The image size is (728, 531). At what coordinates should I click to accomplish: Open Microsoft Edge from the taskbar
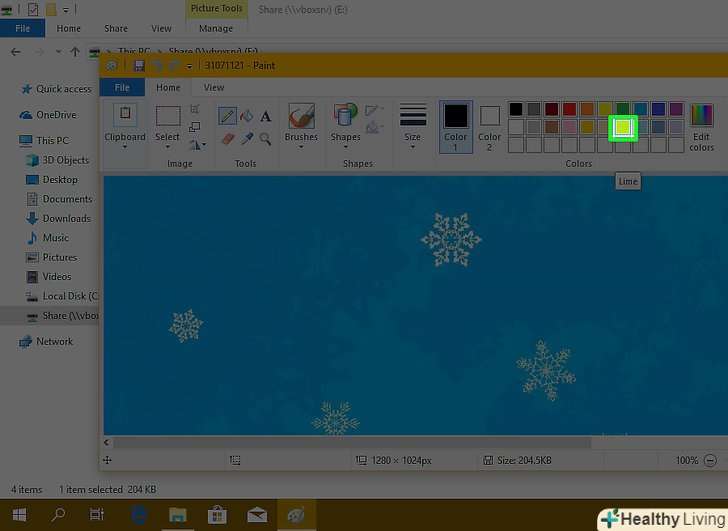pos(139,515)
